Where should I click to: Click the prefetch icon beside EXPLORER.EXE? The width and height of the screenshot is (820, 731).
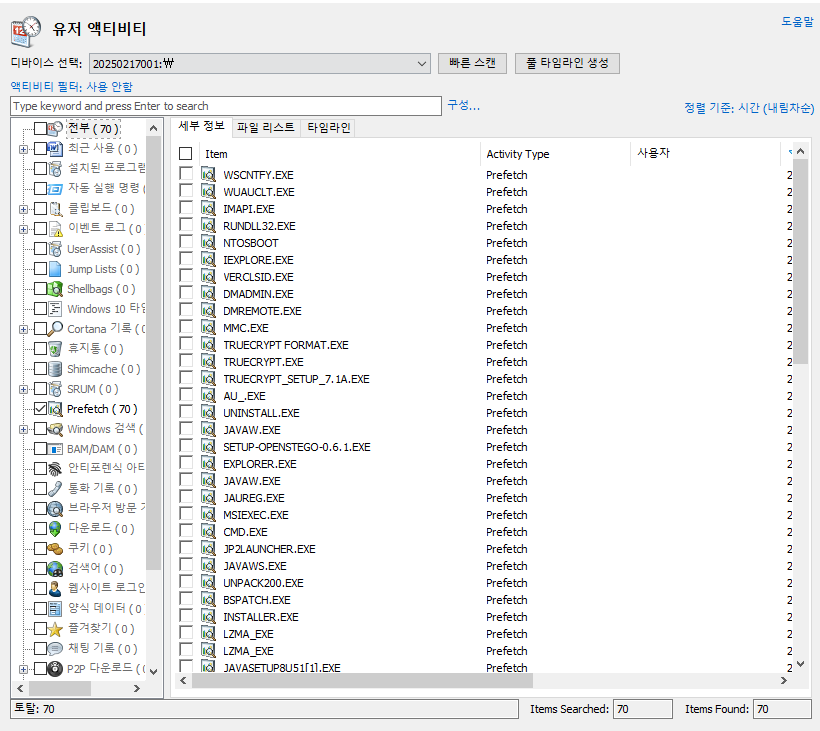point(208,464)
